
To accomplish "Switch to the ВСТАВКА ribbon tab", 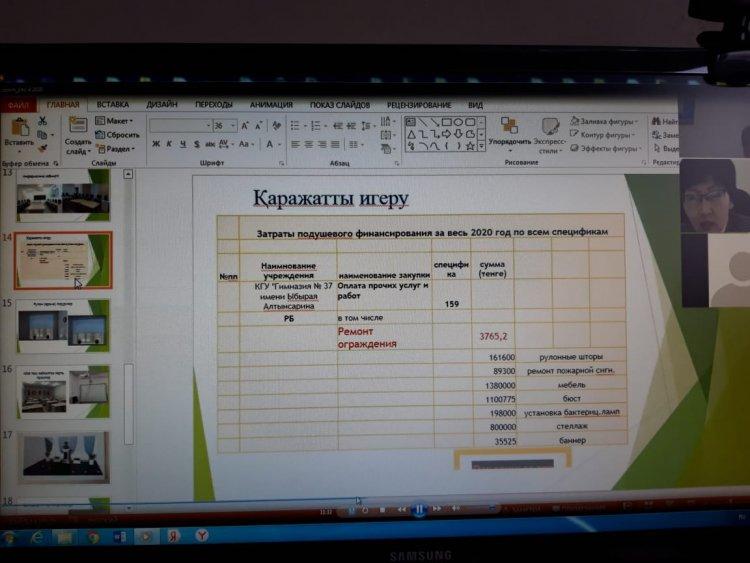I will pyautogui.click(x=112, y=104).
